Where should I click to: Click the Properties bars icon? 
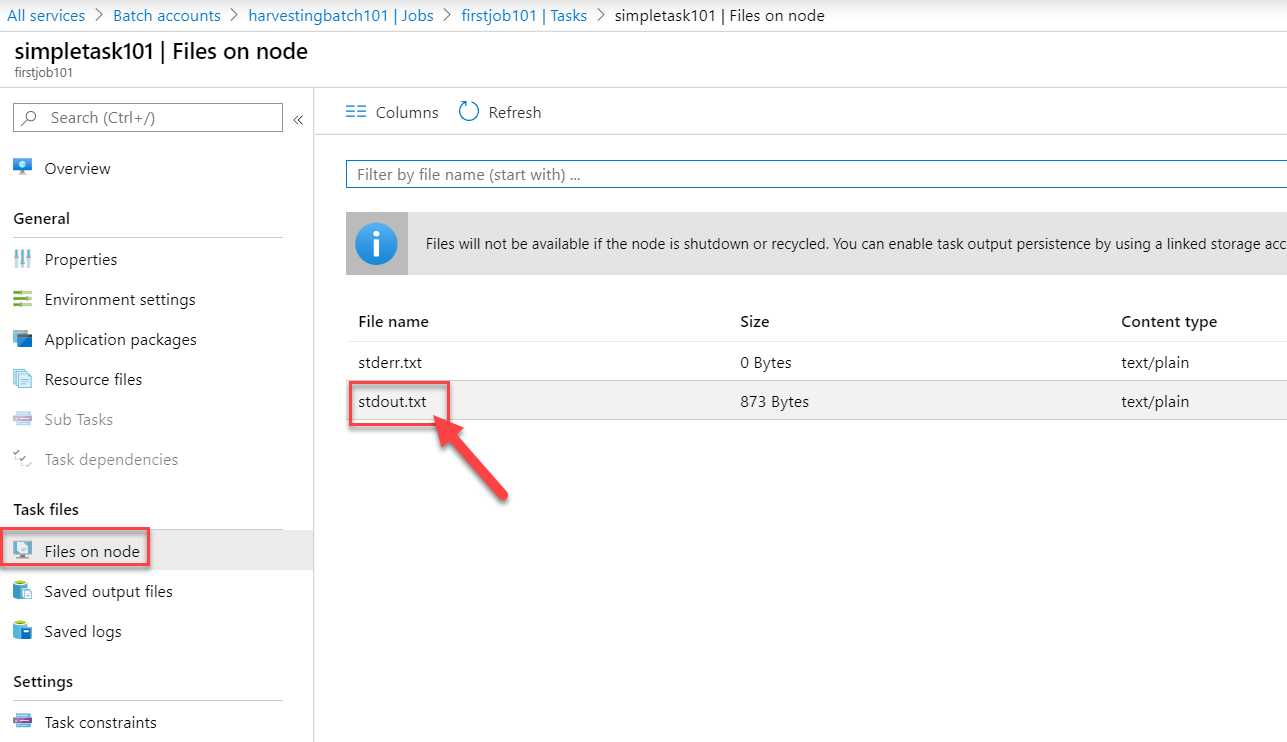[x=23, y=259]
